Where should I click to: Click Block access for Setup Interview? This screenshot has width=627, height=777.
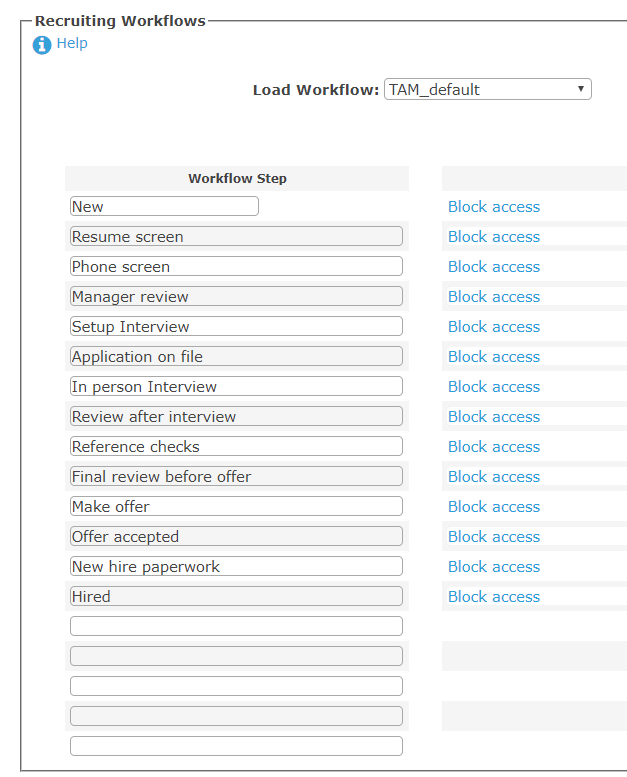(494, 327)
